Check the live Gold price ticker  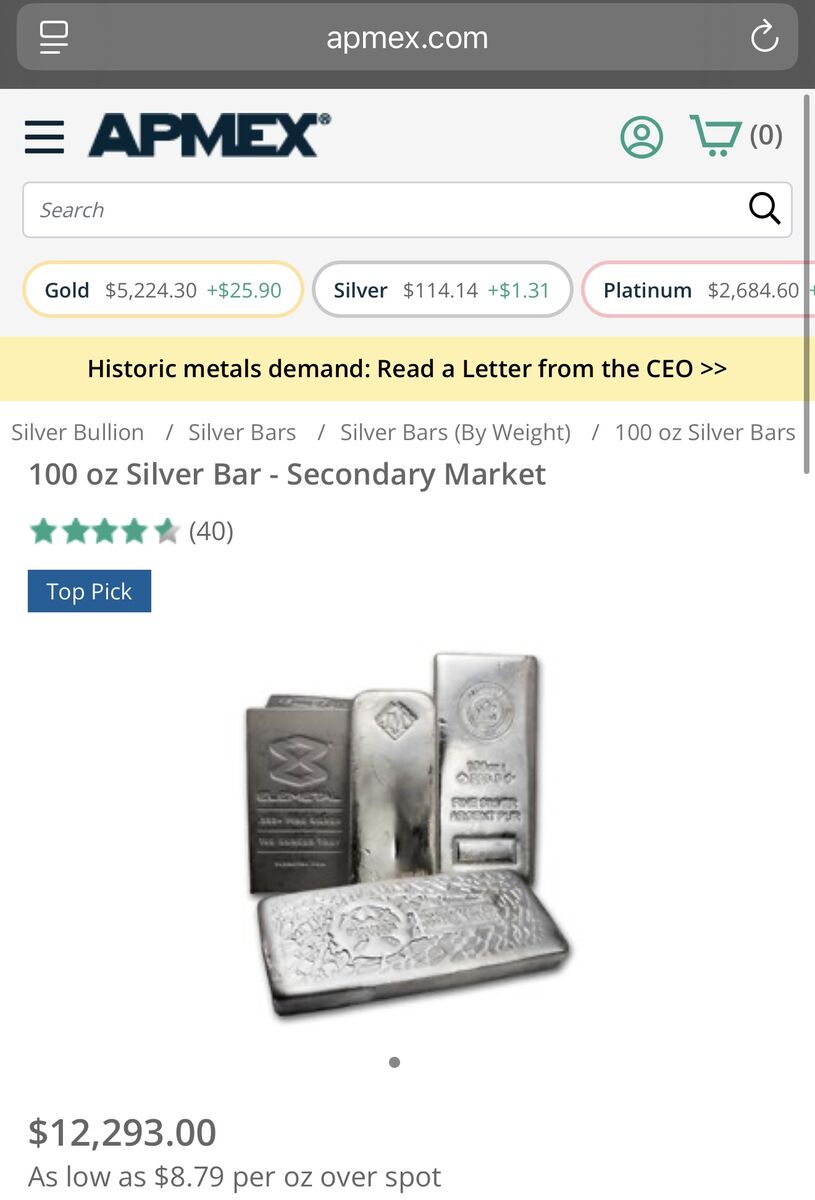[162, 290]
